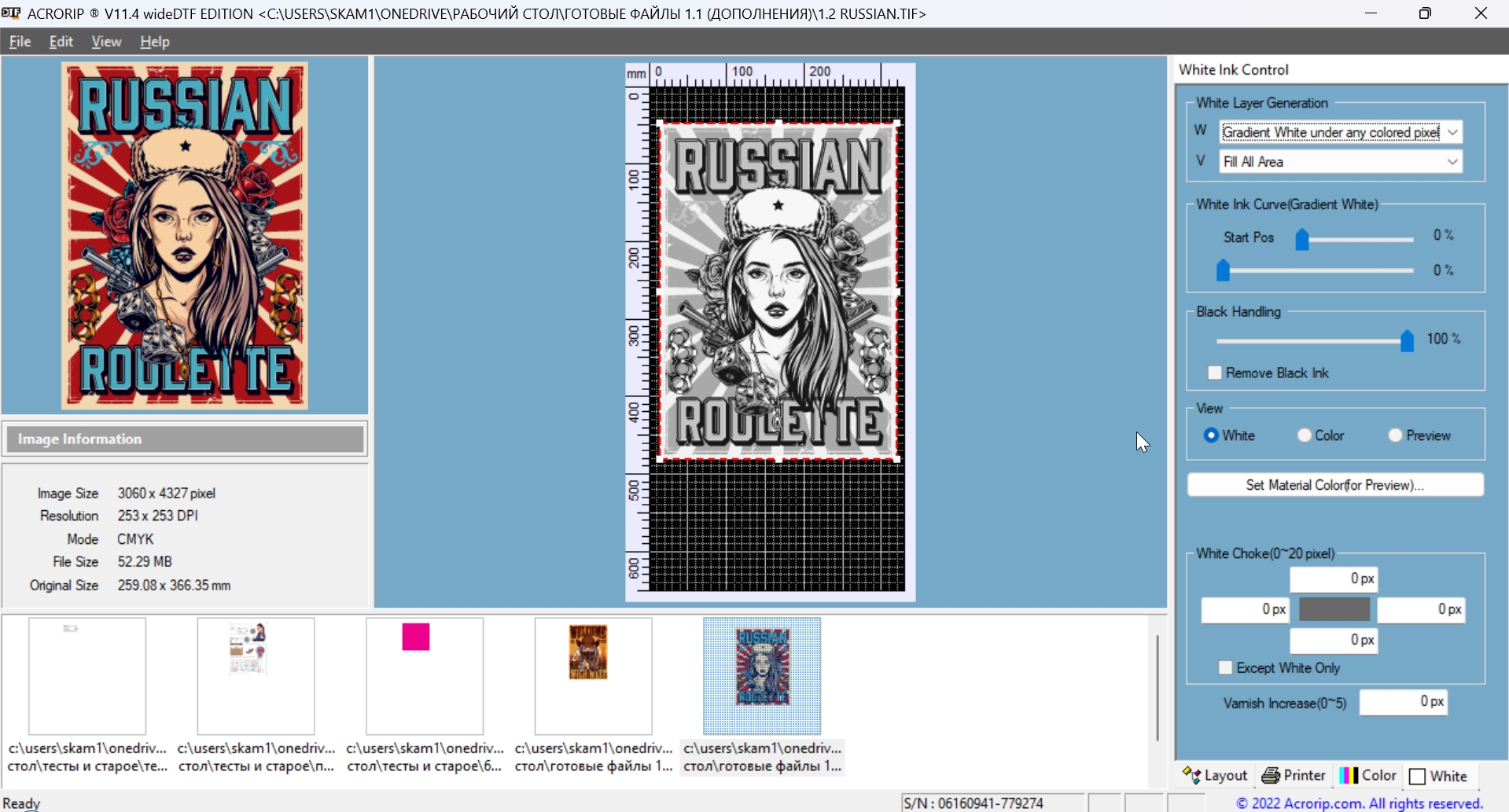Expand the White Layer Generation W dropdown
The height and width of the screenshot is (812, 1509).
tap(1453, 132)
